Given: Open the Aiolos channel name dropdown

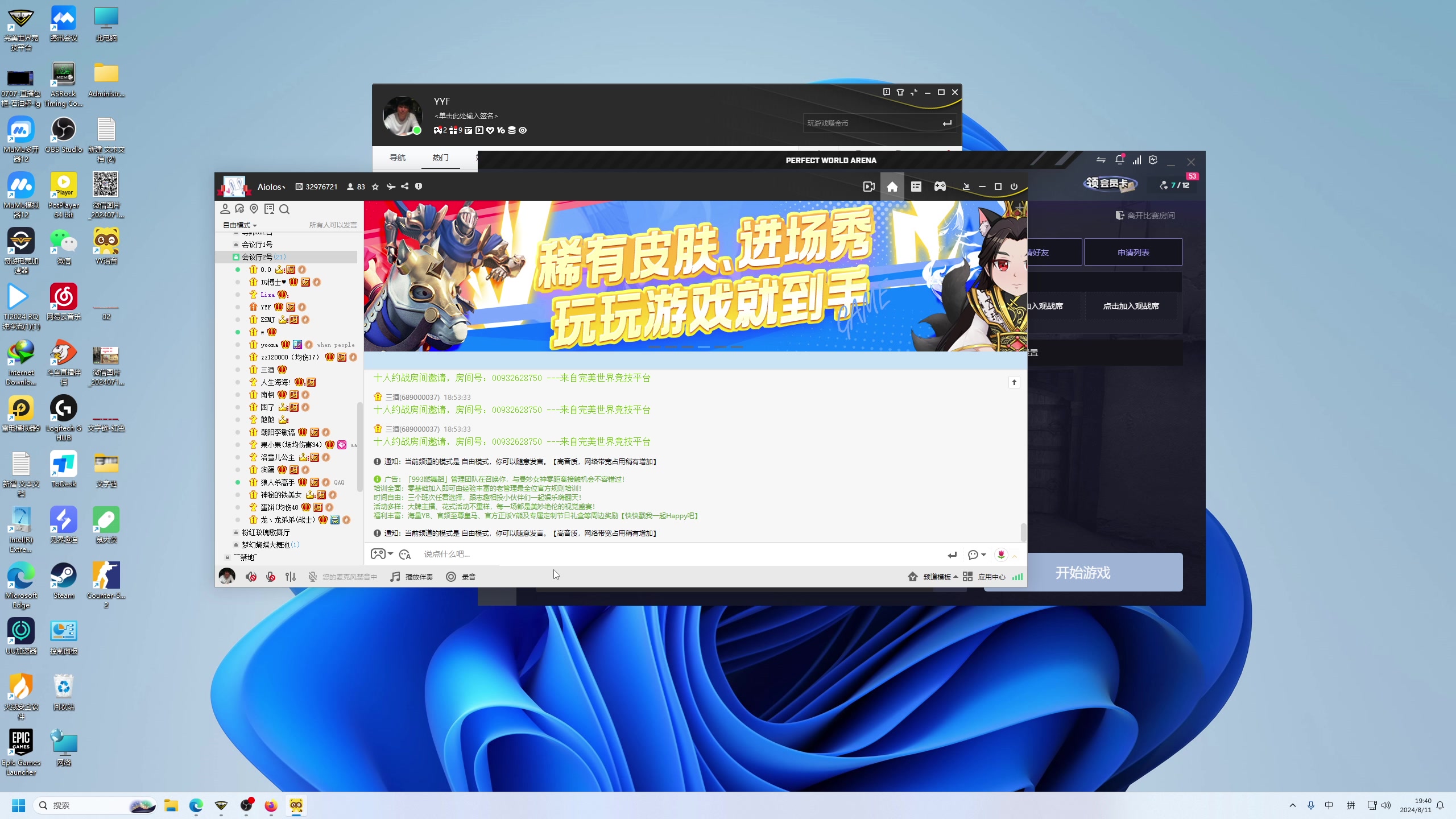Looking at the screenshot, I should tap(271, 187).
